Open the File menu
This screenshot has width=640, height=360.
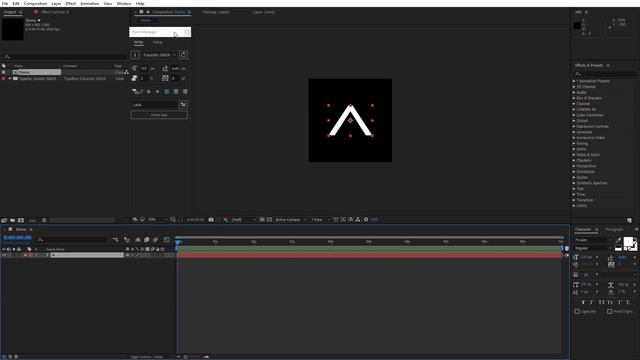tap(4, 3)
